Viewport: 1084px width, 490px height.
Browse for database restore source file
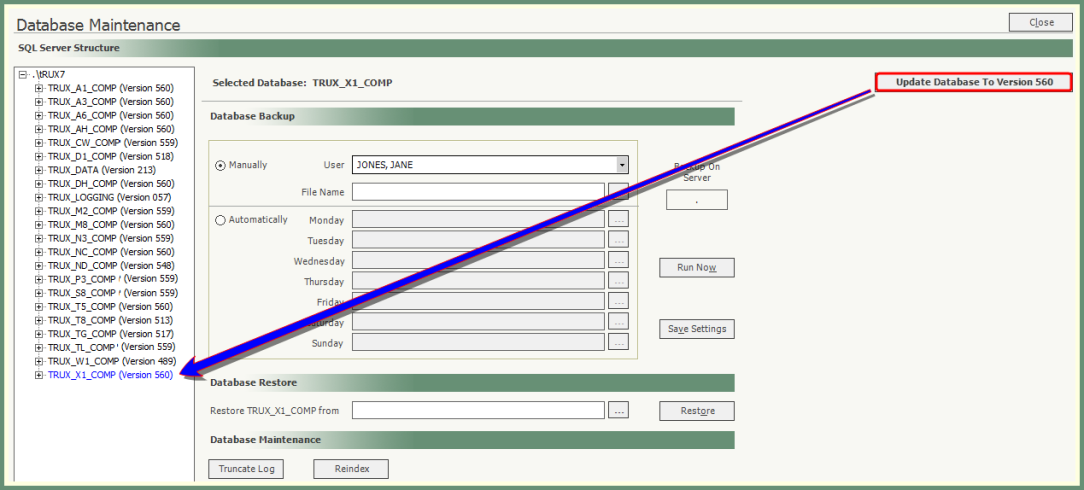tap(618, 410)
